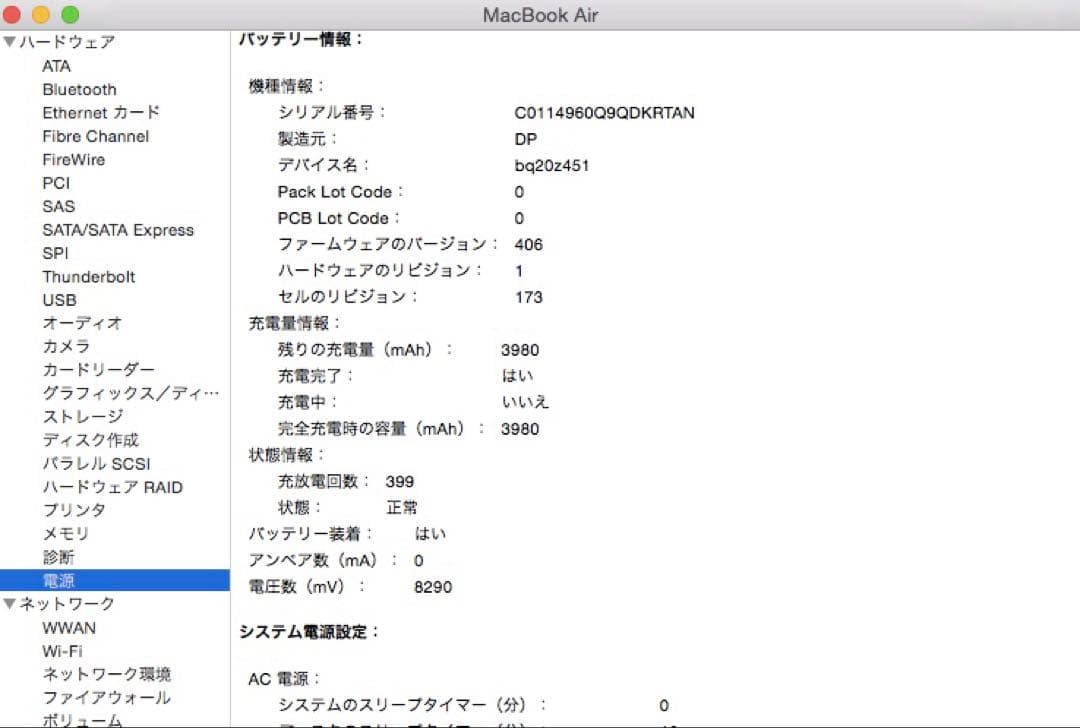Open メモリ sidebar entry

tap(65, 534)
